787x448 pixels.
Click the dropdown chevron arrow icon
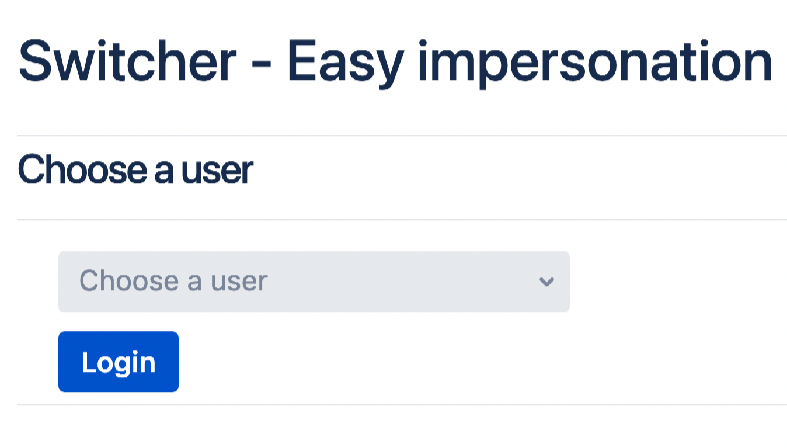(546, 282)
